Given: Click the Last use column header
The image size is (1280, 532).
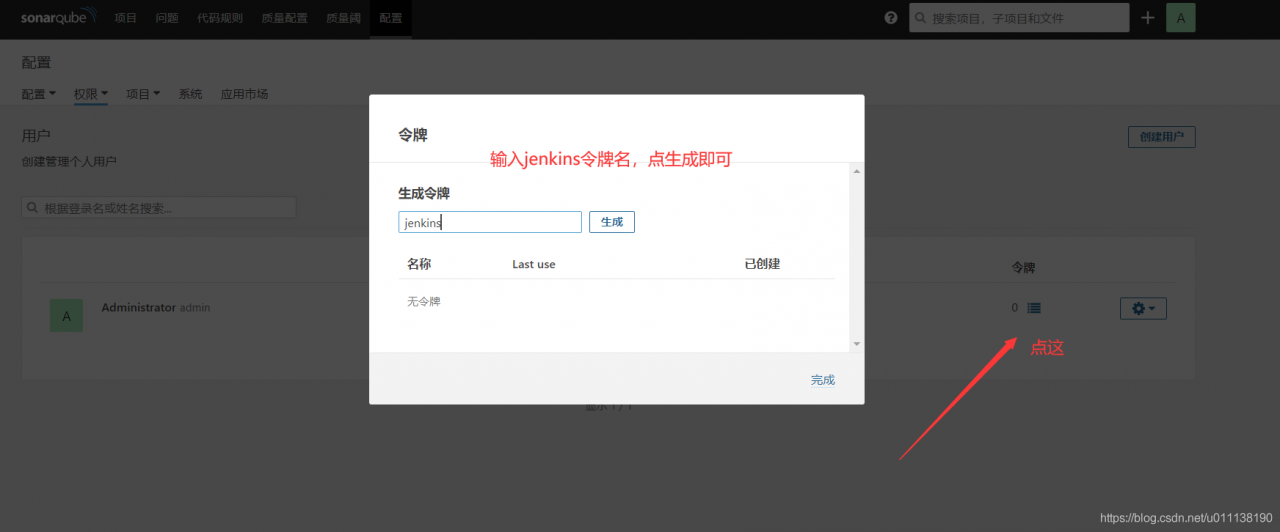Looking at the screenshot, I should coord(534,264).
